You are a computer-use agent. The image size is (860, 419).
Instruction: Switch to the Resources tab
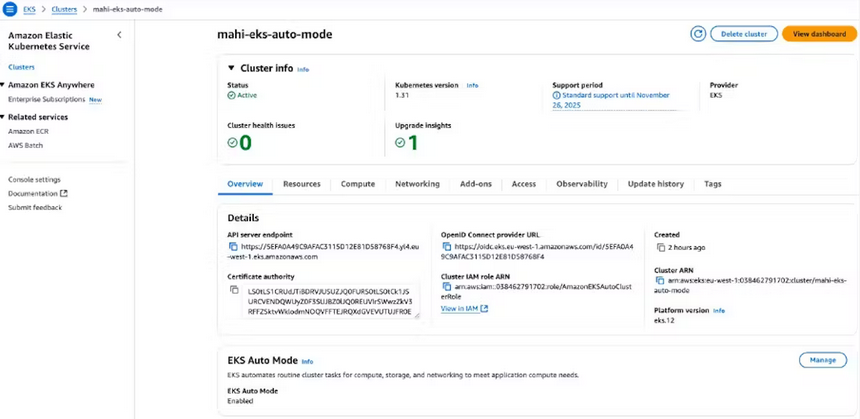pyautogui.click(x=302, y=184)
